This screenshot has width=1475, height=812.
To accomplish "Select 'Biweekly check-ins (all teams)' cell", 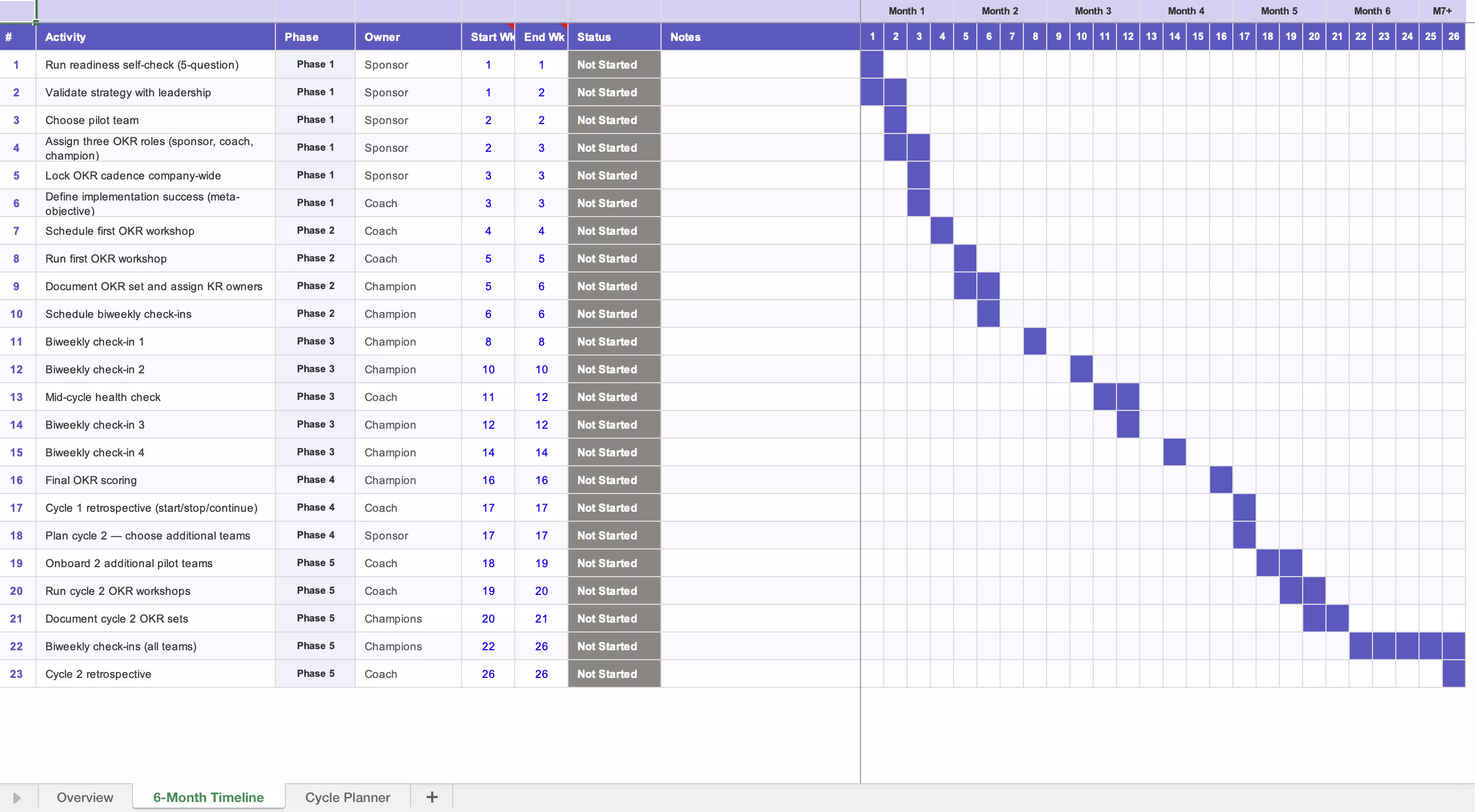I will pyautogui.click(x=156, y=646).
